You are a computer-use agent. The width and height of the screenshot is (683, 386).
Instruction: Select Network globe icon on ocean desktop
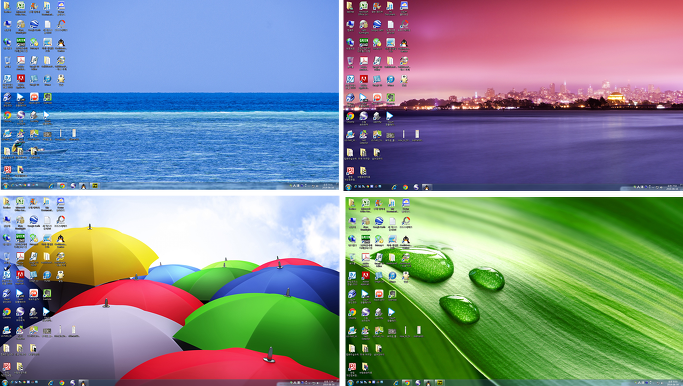(x=7, y=42)
